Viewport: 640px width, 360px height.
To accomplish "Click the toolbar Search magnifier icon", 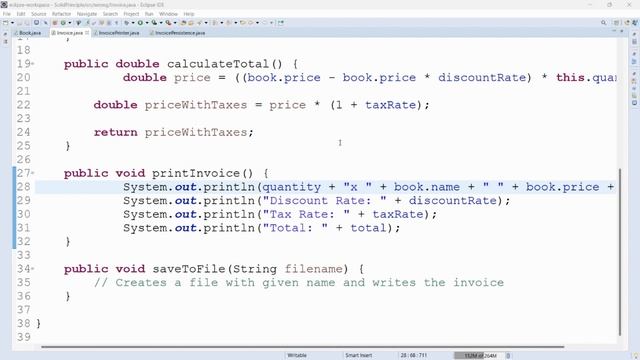I will (x=604, y=23).
